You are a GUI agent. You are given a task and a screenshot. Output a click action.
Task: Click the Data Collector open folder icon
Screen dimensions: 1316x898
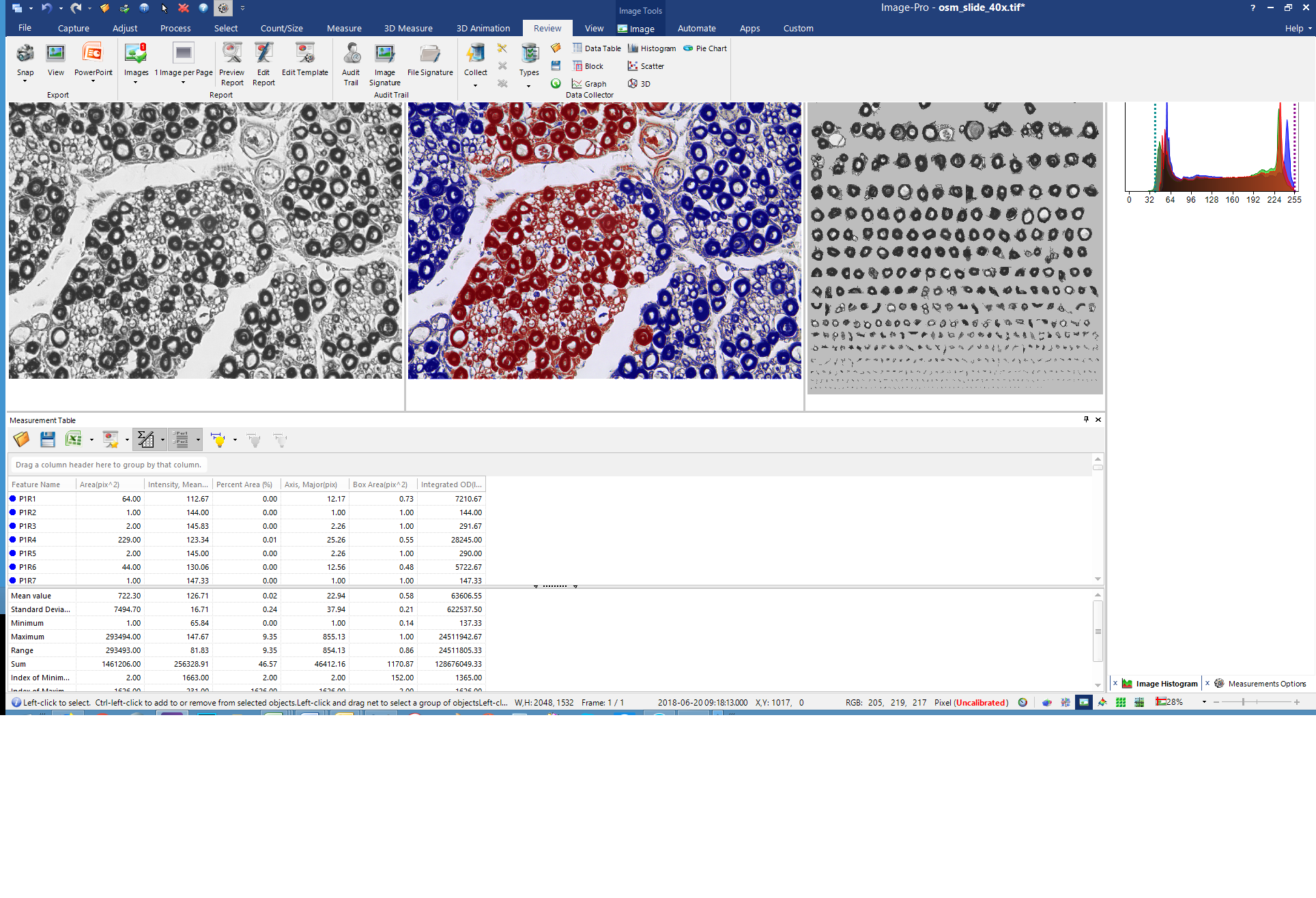(556, 48)
